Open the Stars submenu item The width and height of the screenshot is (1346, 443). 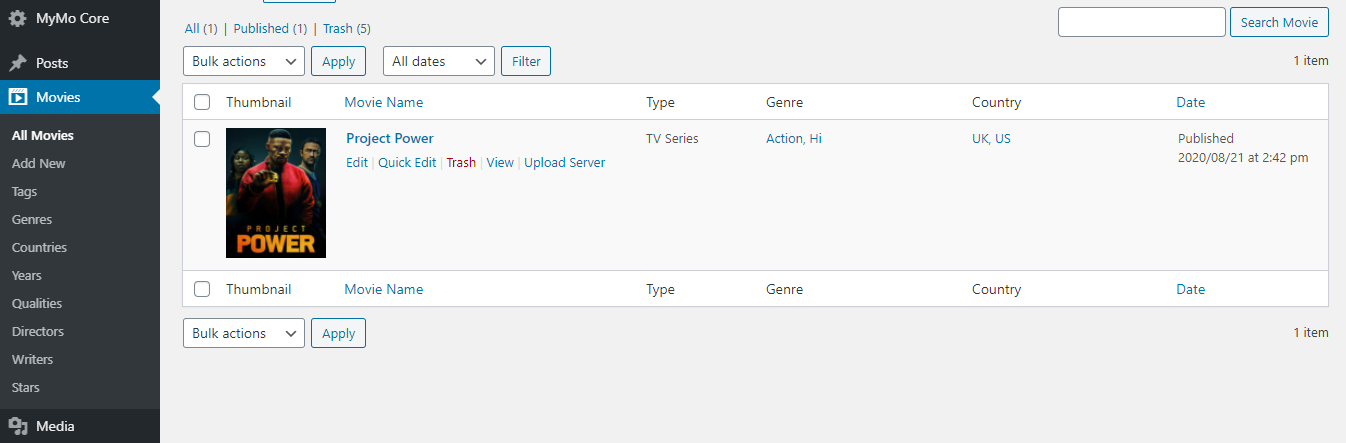point(26,387)
